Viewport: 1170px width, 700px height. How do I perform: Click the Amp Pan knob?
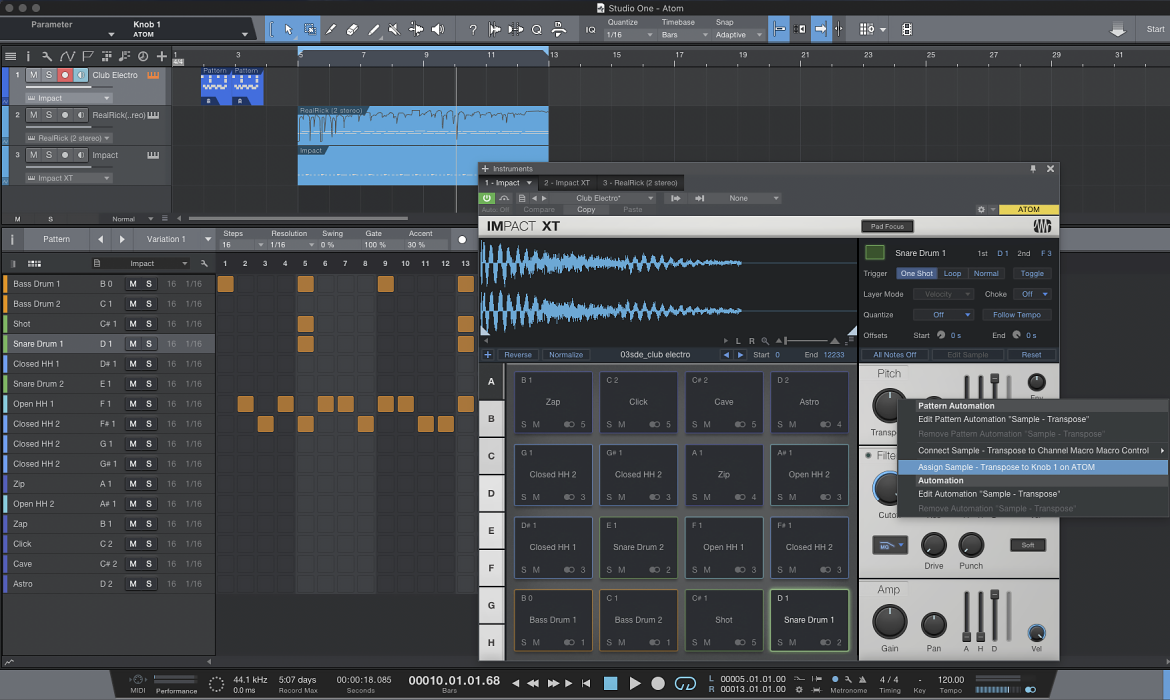pos(933,625)
